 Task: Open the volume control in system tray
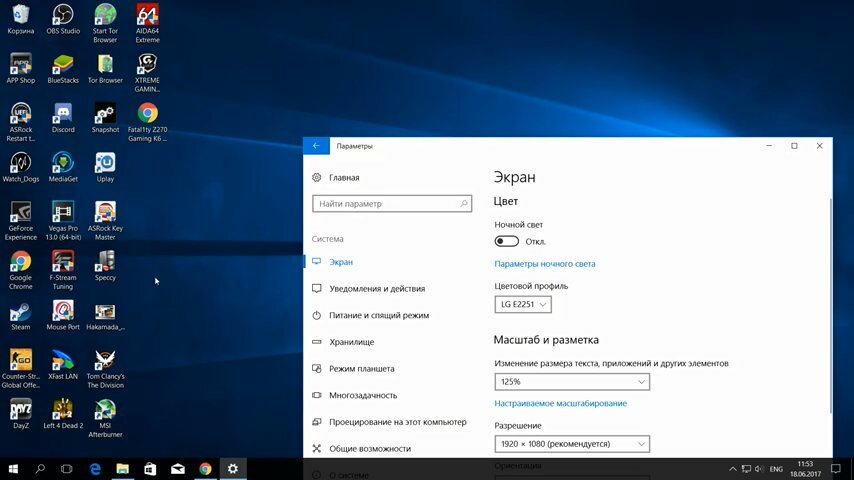click(x=759, y=469)
